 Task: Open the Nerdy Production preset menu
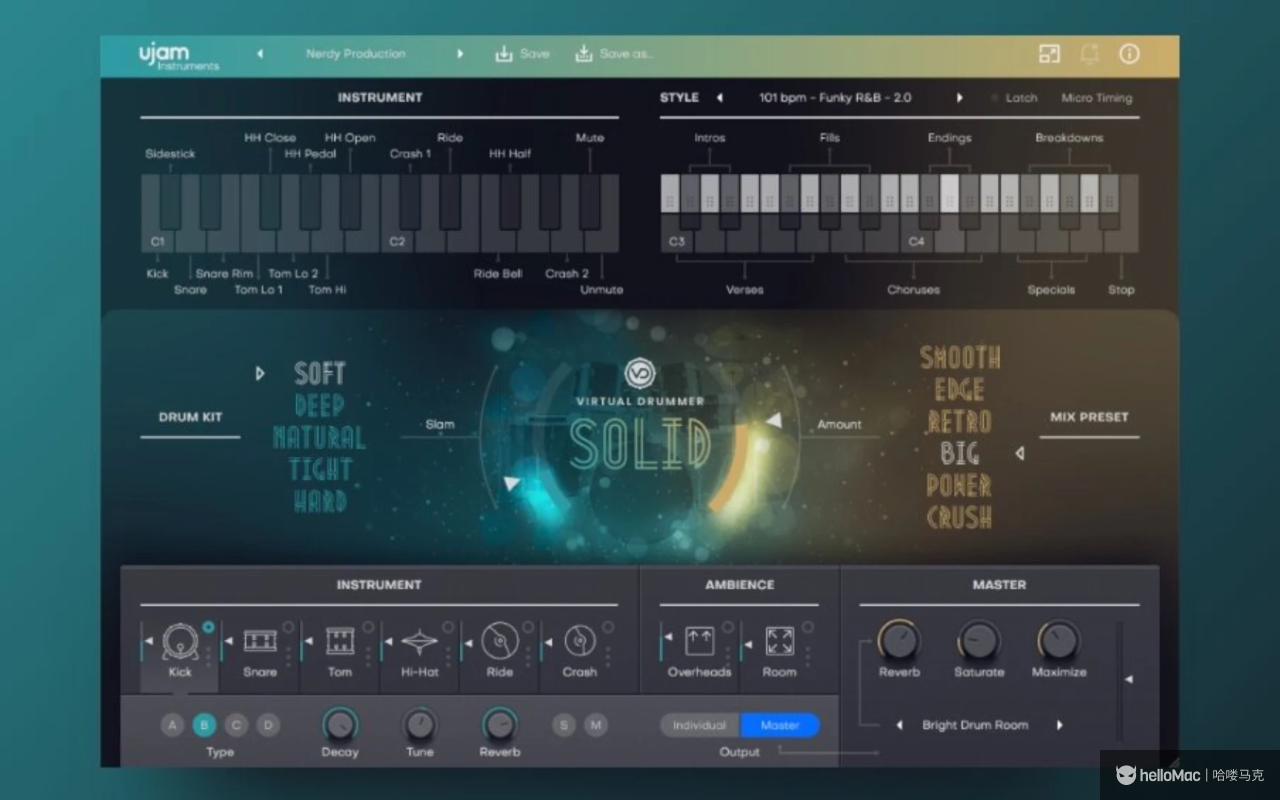[x=356, y=54]
